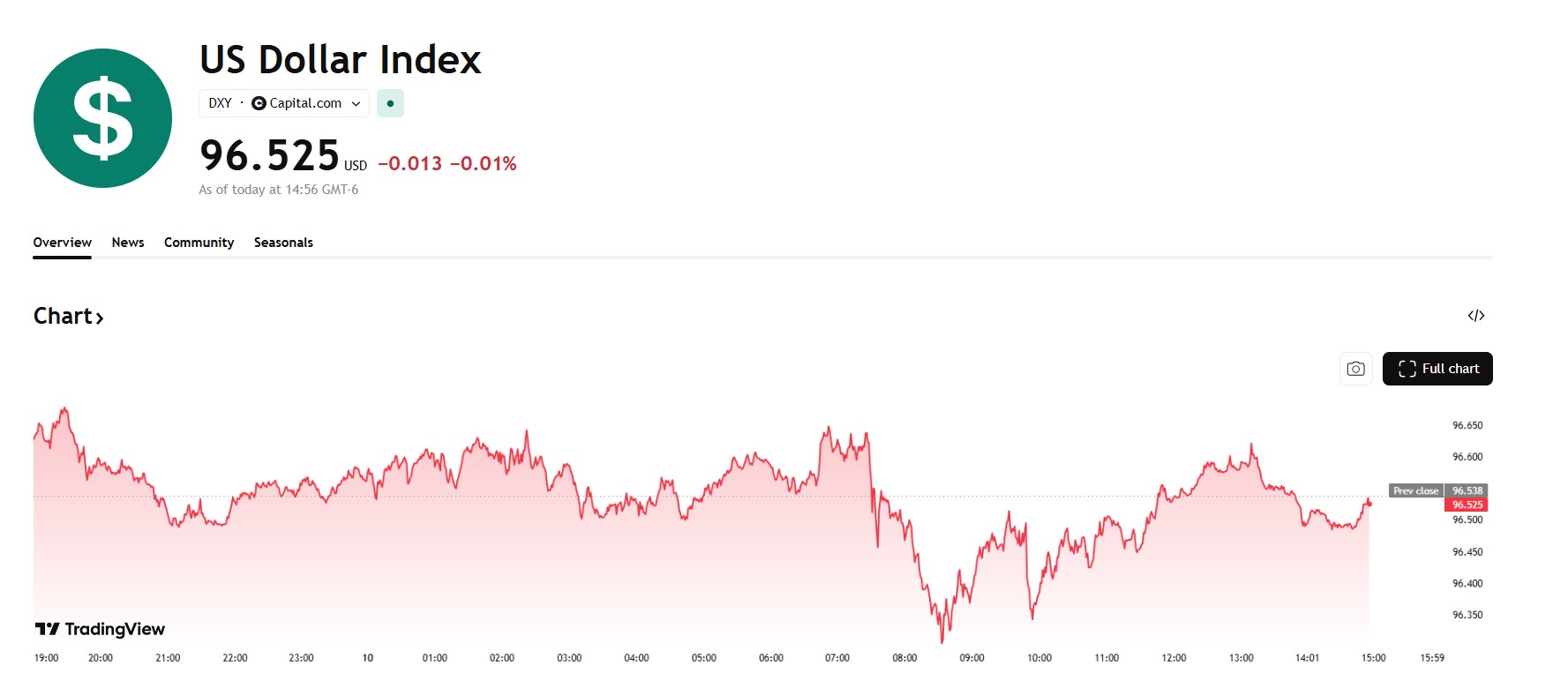Viewport: 1568px width, 681px height.
Task: Click the 09:00 time axis label
Action: point(972,658)
